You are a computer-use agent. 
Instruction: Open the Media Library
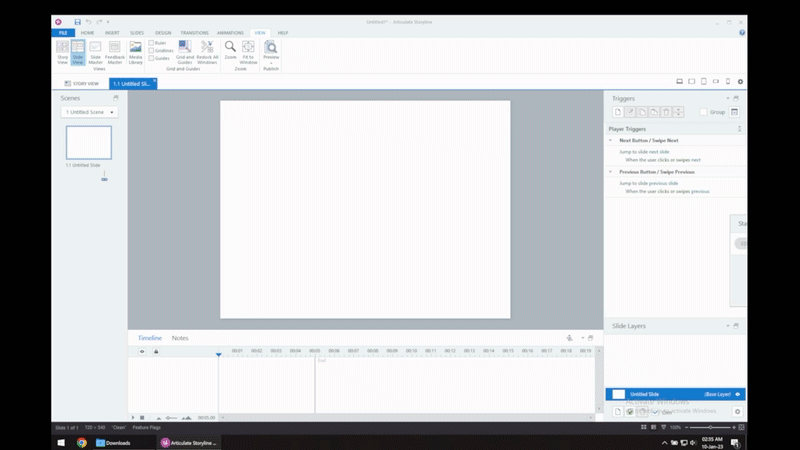point(134,51)
